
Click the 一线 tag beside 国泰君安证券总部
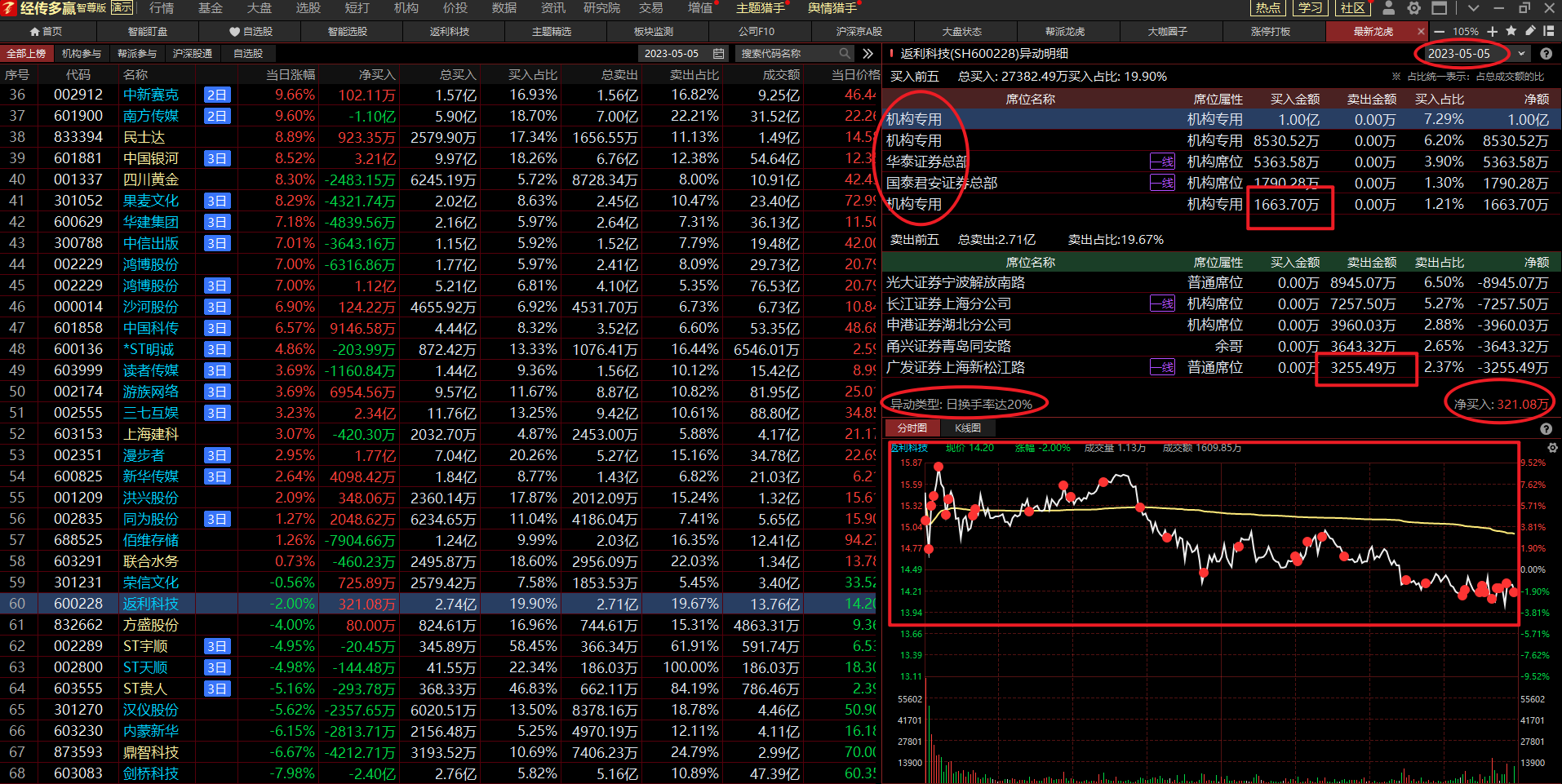(x=1162, y=183)
